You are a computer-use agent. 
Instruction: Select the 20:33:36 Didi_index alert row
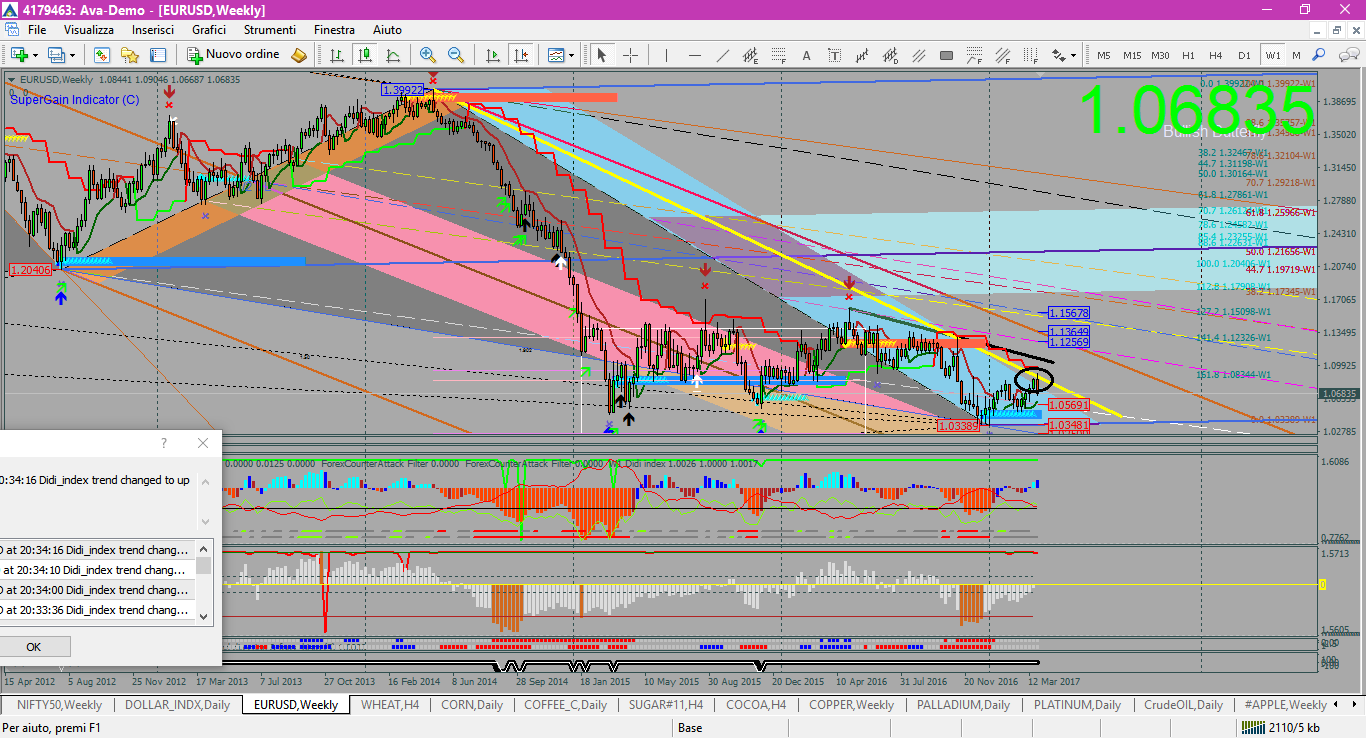coord(97,610)
